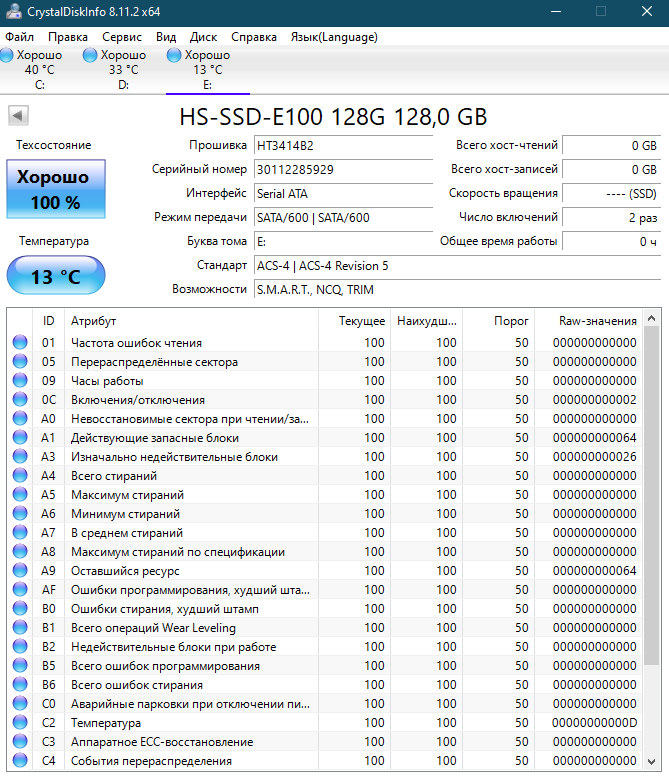Open the Файл menu

point(19,37)
